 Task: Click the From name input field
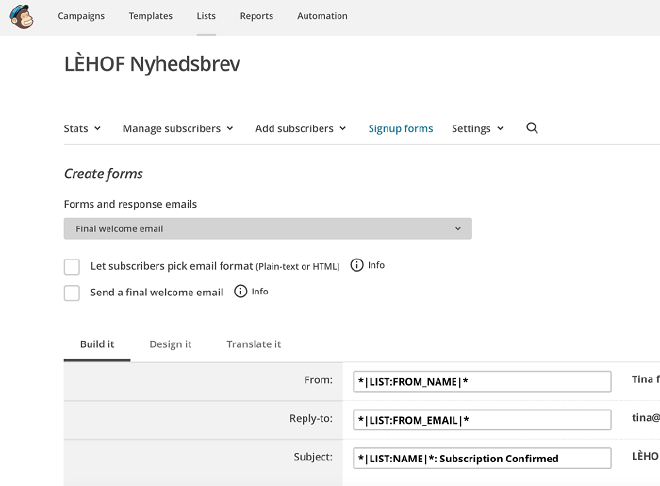[482, 382]
